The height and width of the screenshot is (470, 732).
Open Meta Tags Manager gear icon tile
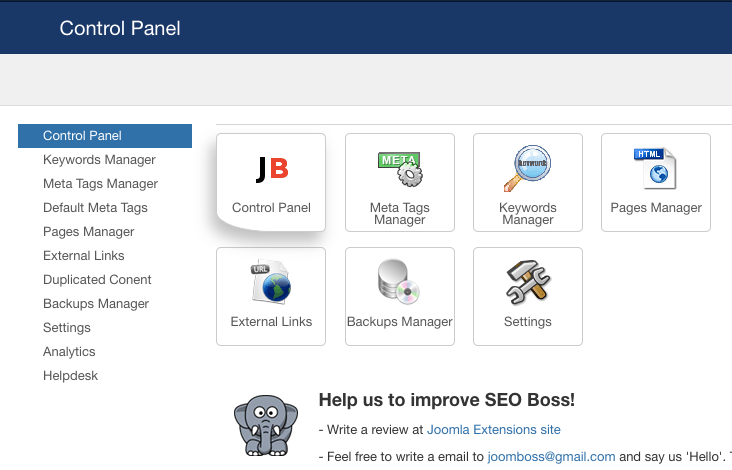point(400,182)
